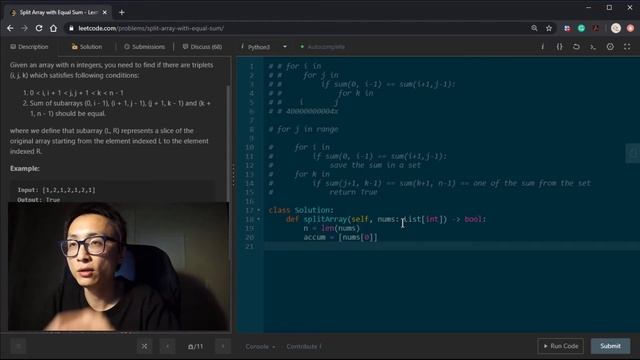The image size is (640, 360).
Task: Open the feedback tab on editor edge
Action: click(633, 153)
